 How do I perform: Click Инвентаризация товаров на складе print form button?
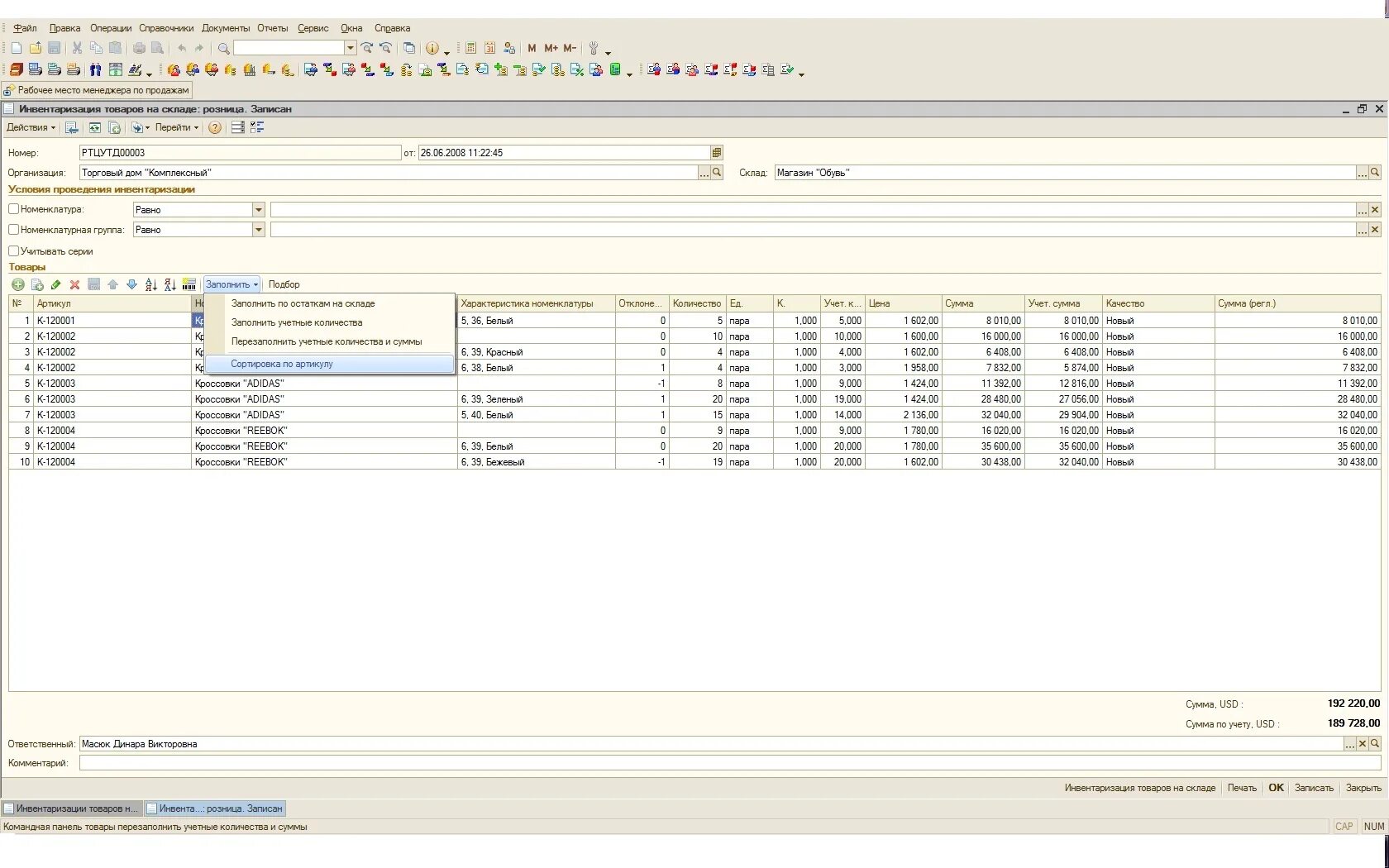[x=1140, y=788]
